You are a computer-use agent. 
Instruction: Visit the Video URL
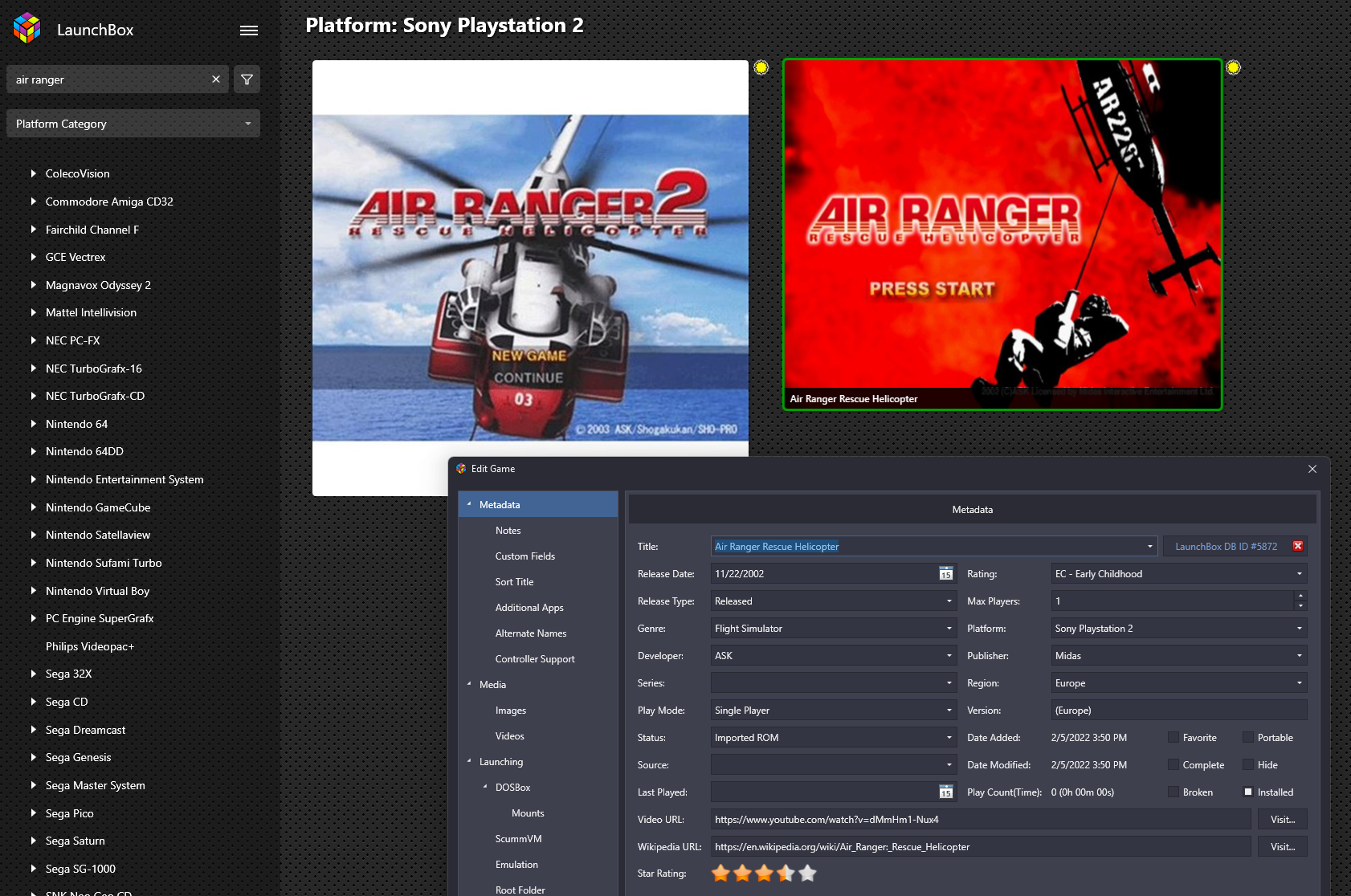tap(1283, 820)
